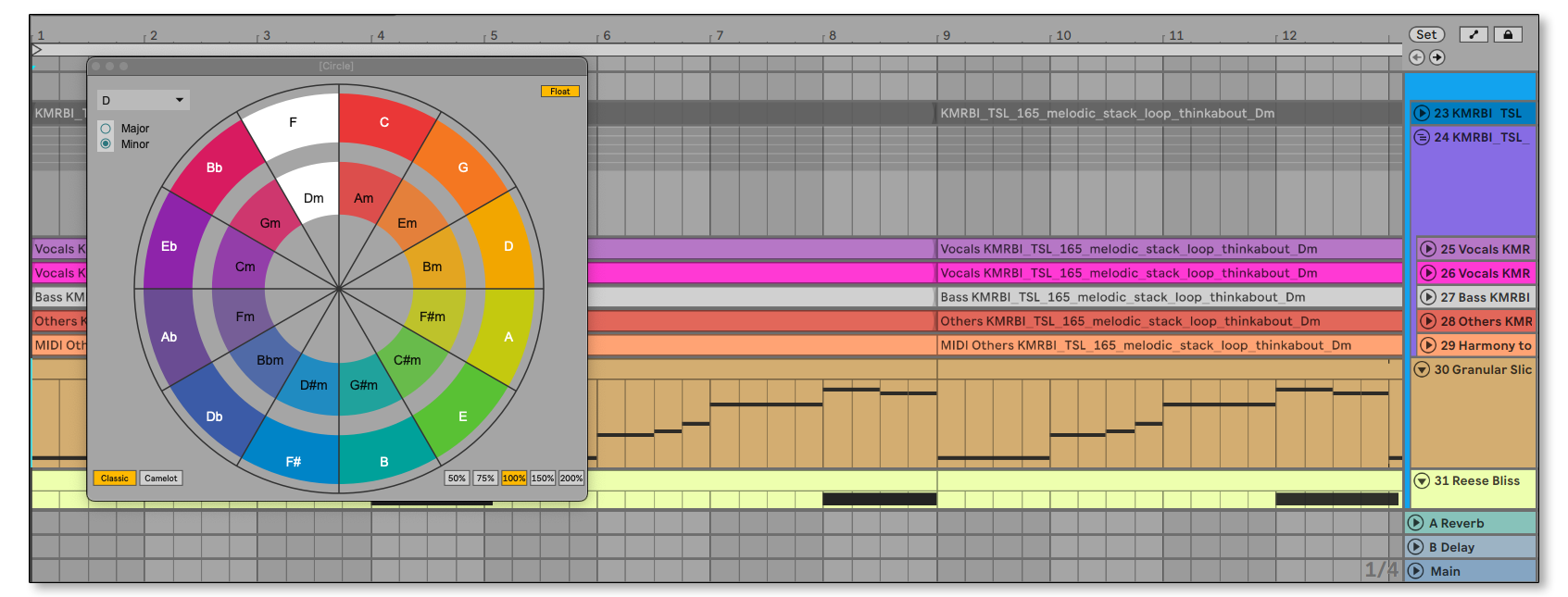Click bar 9 marker on the timeline ruler
This screenshot has width=1568, height=597.
(x=946, y=36)
